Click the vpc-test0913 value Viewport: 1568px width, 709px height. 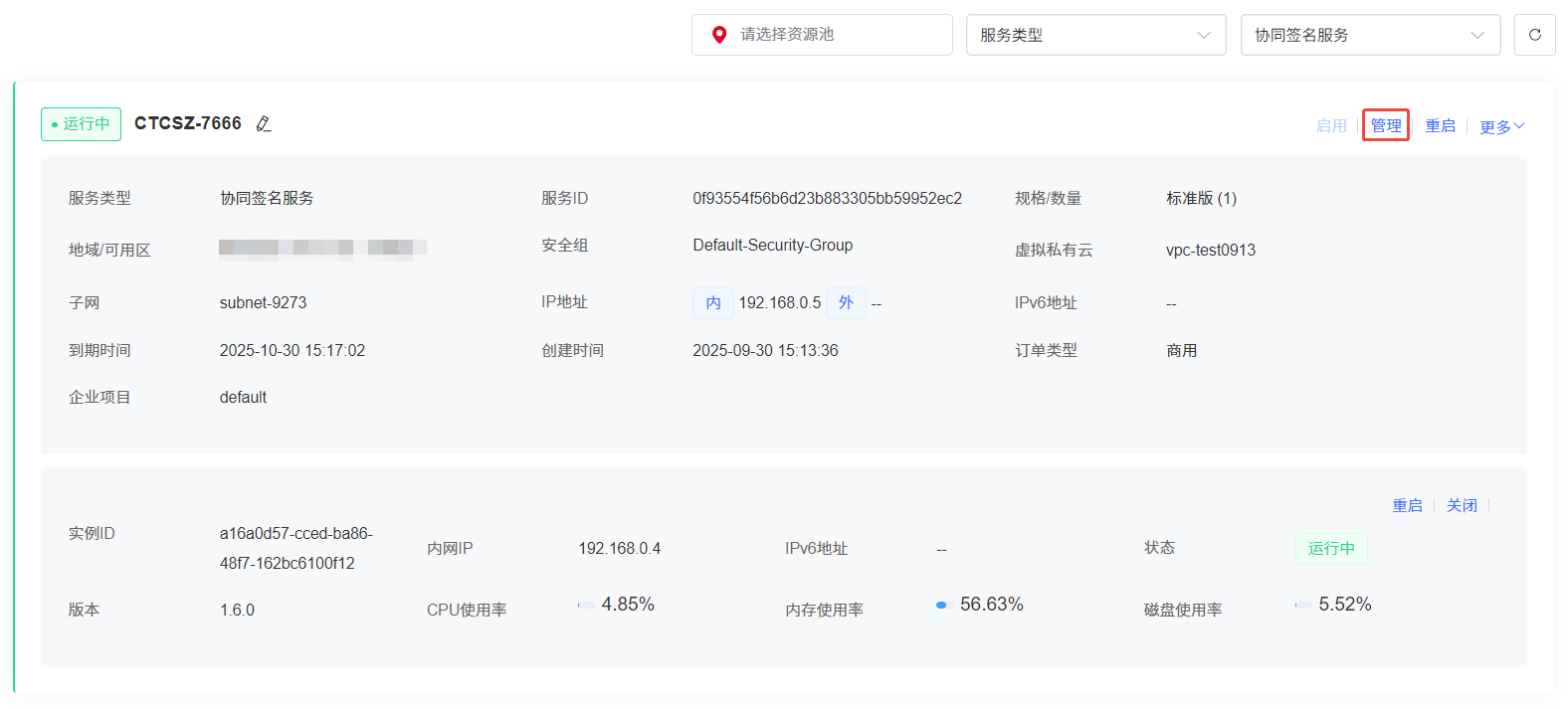coord(1211,250)
